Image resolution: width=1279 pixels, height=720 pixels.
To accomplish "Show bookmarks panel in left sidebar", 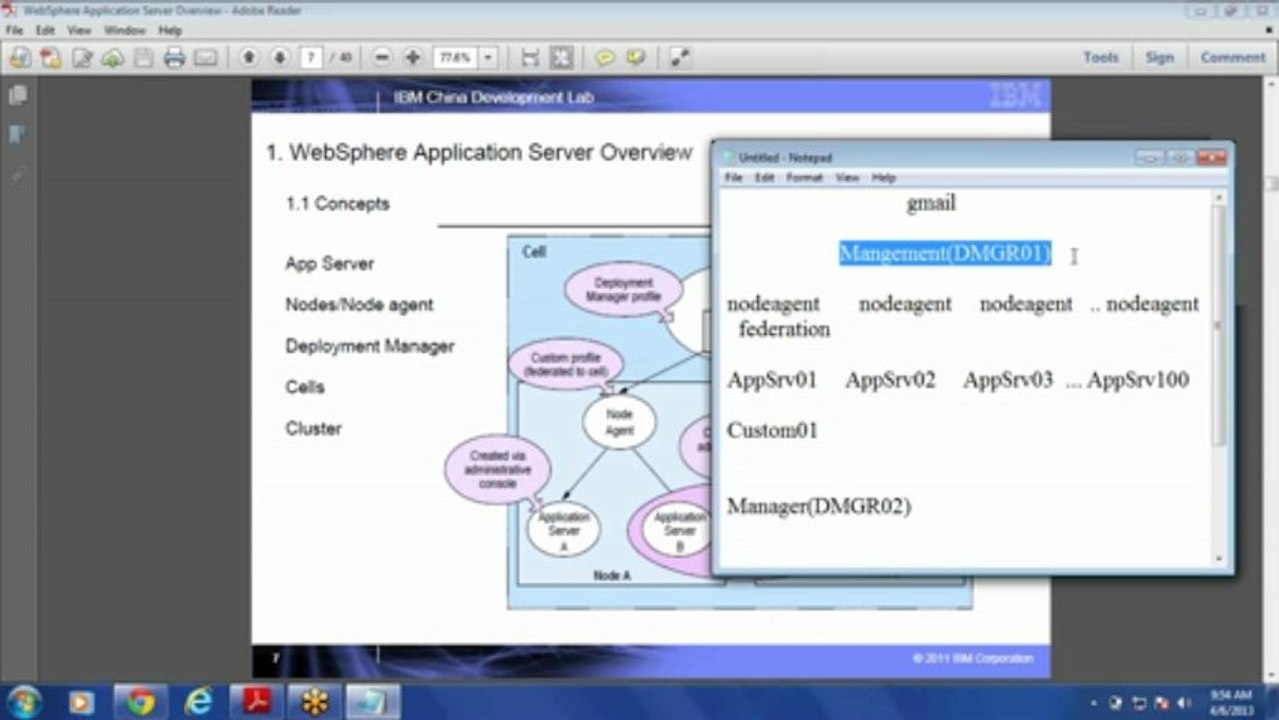I will coord(17,134).
